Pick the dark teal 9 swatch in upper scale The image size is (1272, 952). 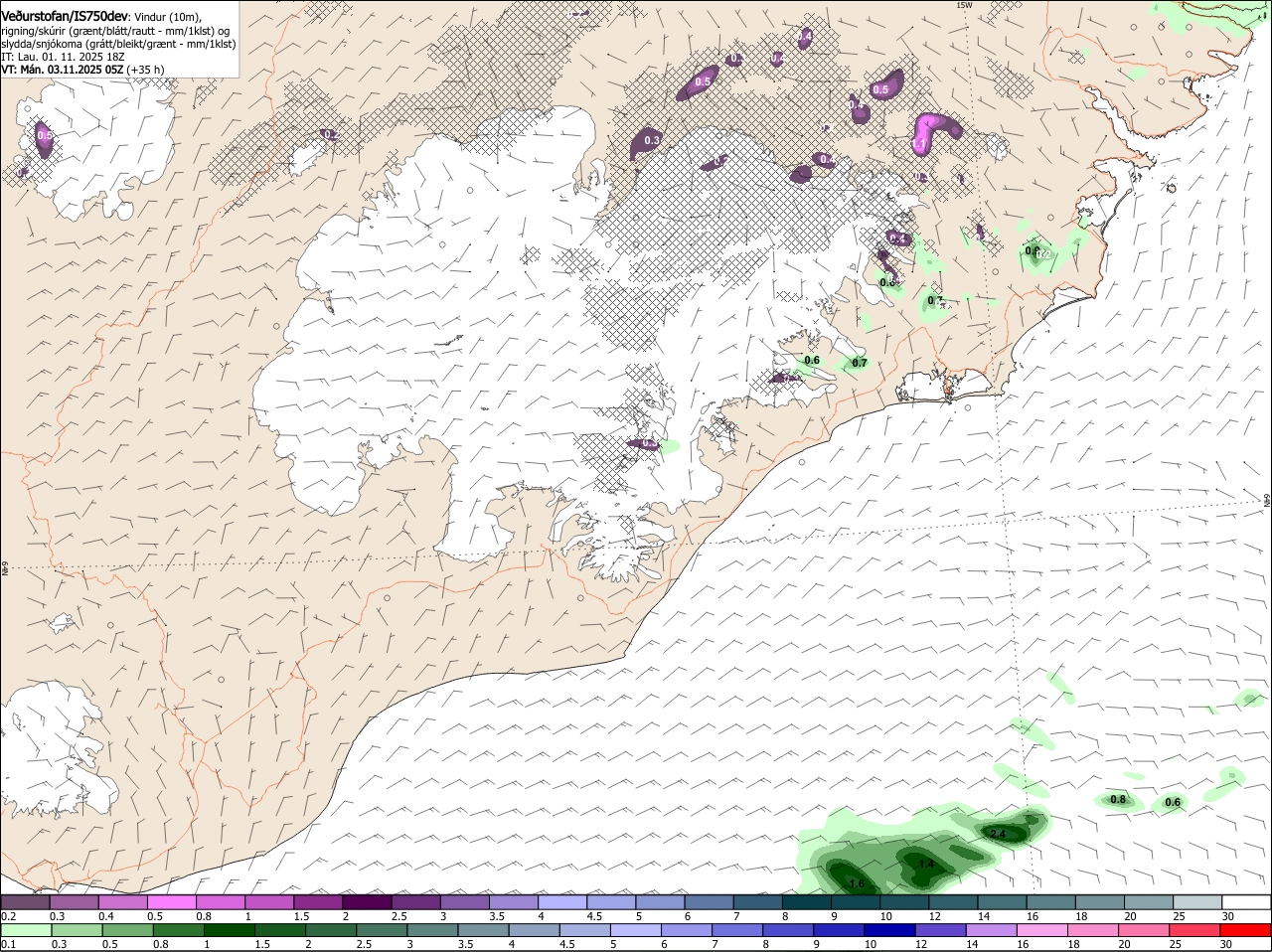(856, 902)
